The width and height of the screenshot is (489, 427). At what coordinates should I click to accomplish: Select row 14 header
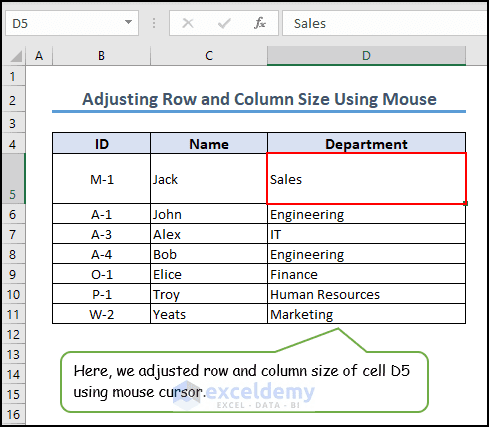click(x=13, y=374)
